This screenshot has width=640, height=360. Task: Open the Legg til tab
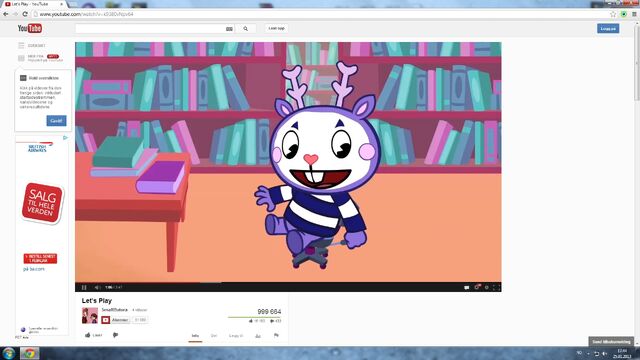pos(236,336)
